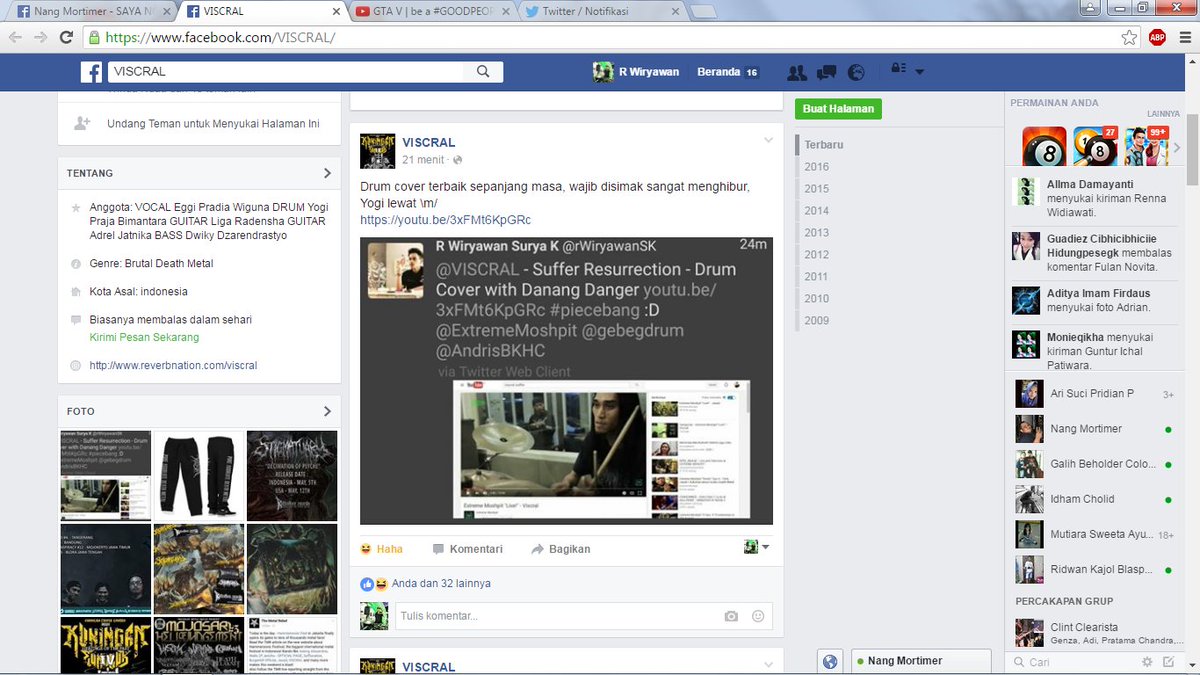Viewport: 1200px width, 675px height.
Task: Expand the Tentang section chevron
Action: (327, 173)
